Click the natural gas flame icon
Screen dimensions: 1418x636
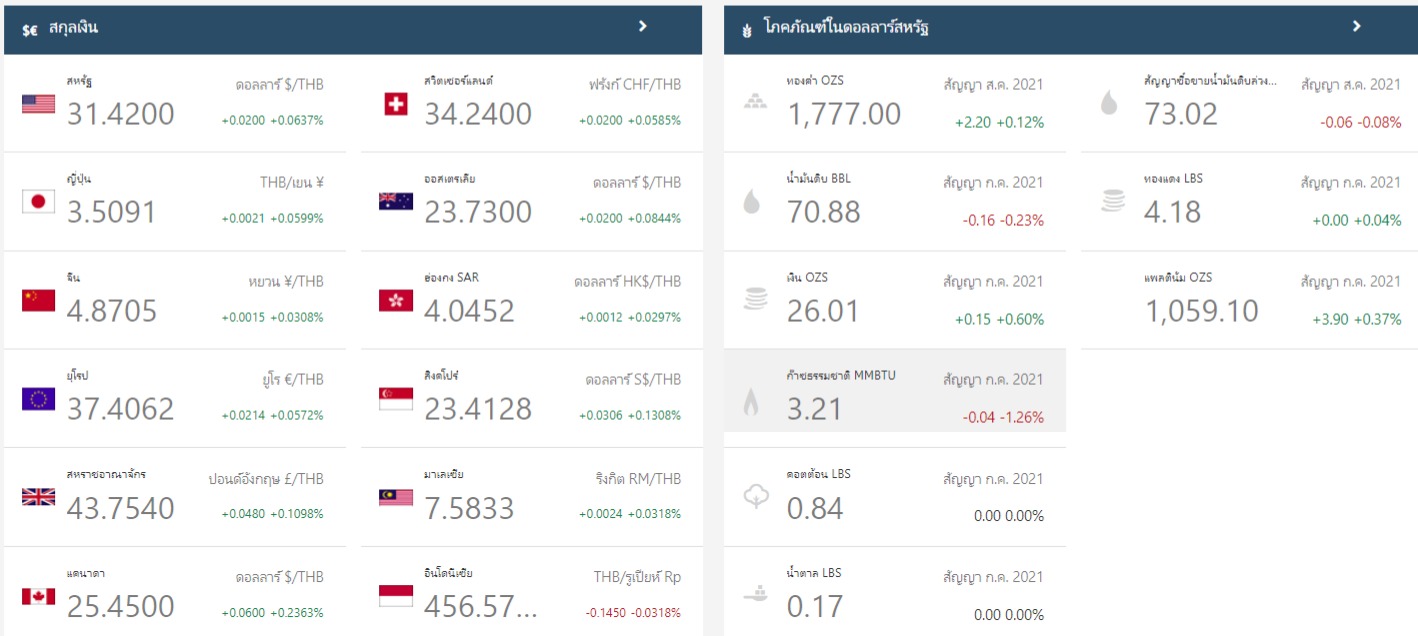click(751, 401)
